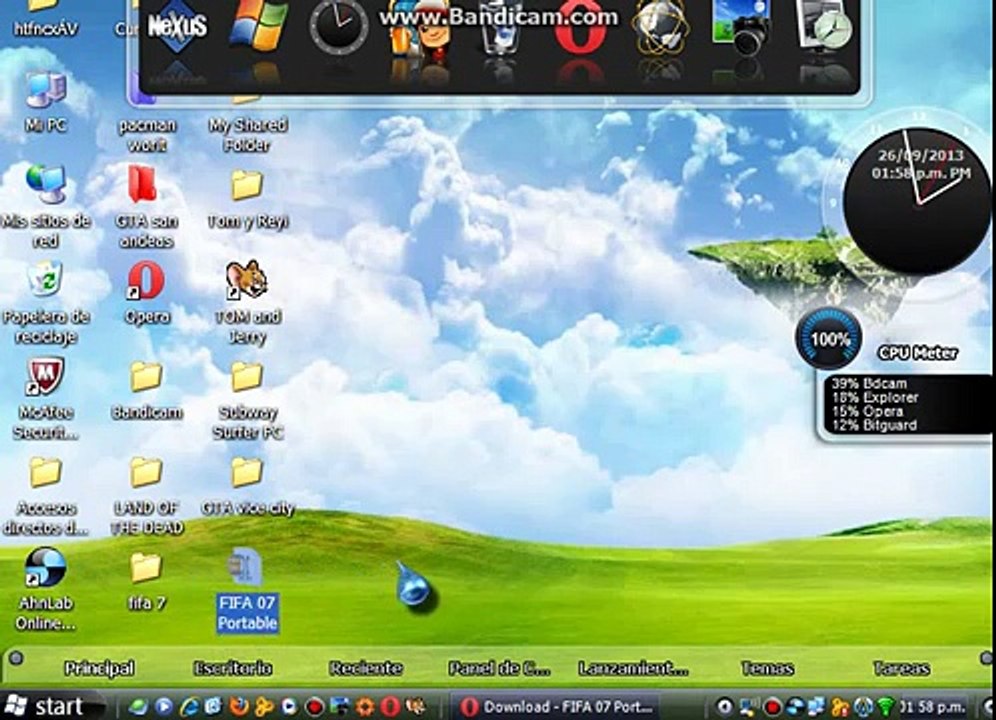Image resolution: width=996 pixels, height=720 pixels.
Task: Click the 18% Explorer process entry
Action: click(x=875, y=397)
